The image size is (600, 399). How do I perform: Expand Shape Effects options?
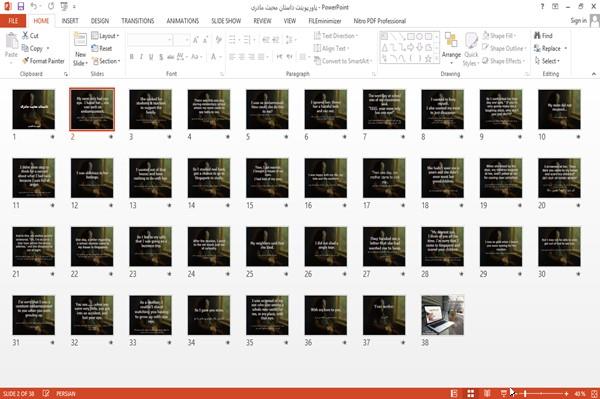pyautogui.click(x=504, y=61)
